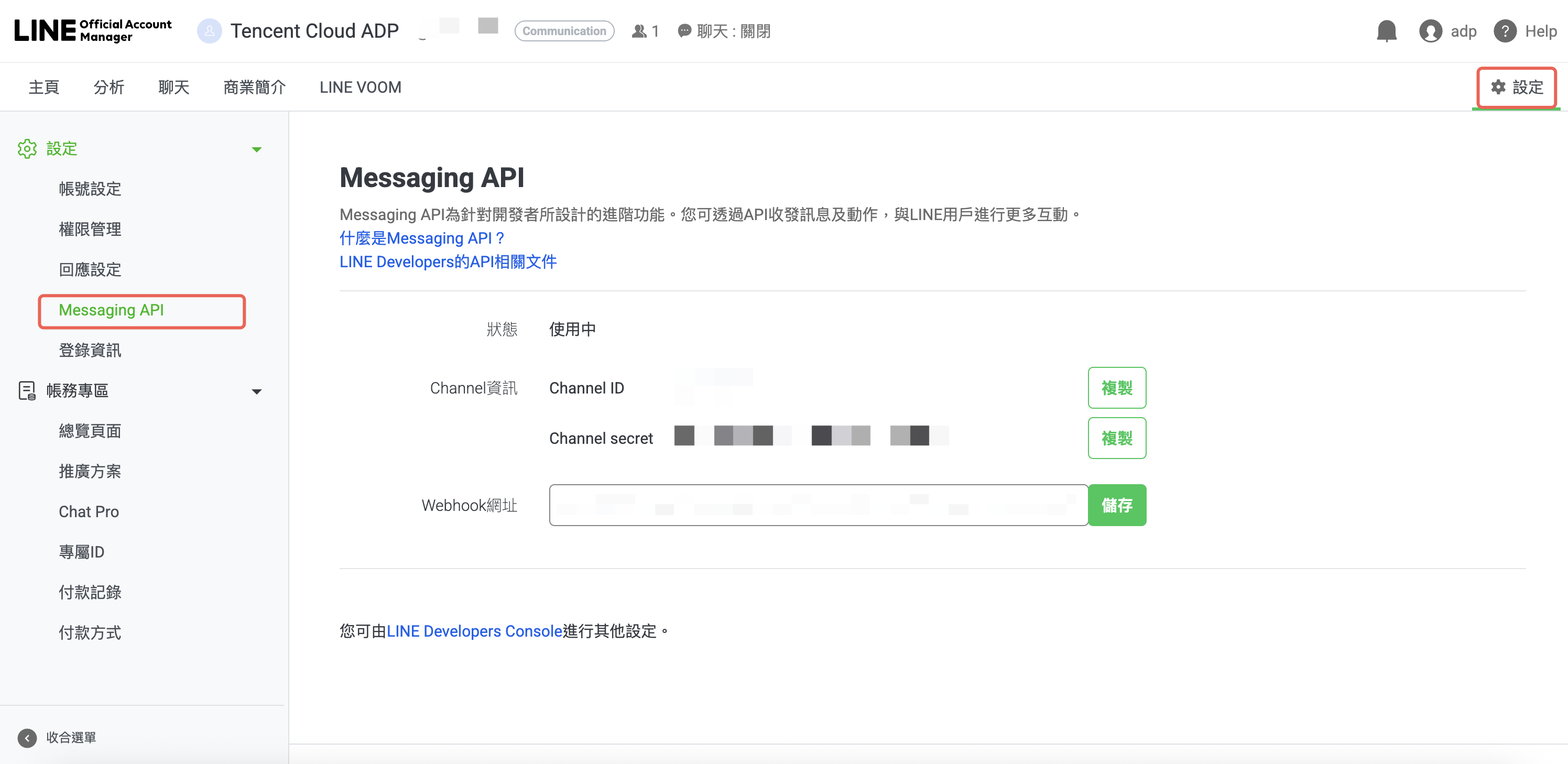1568x764 pixels.
Task: Copy the Channel ID
Action: (x=1116, y=388)
